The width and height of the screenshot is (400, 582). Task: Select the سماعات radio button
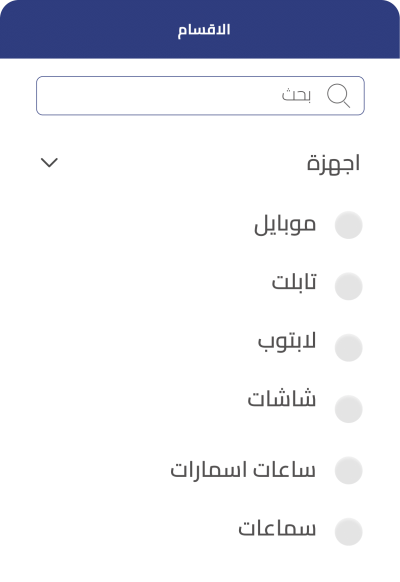click(348, 532)
